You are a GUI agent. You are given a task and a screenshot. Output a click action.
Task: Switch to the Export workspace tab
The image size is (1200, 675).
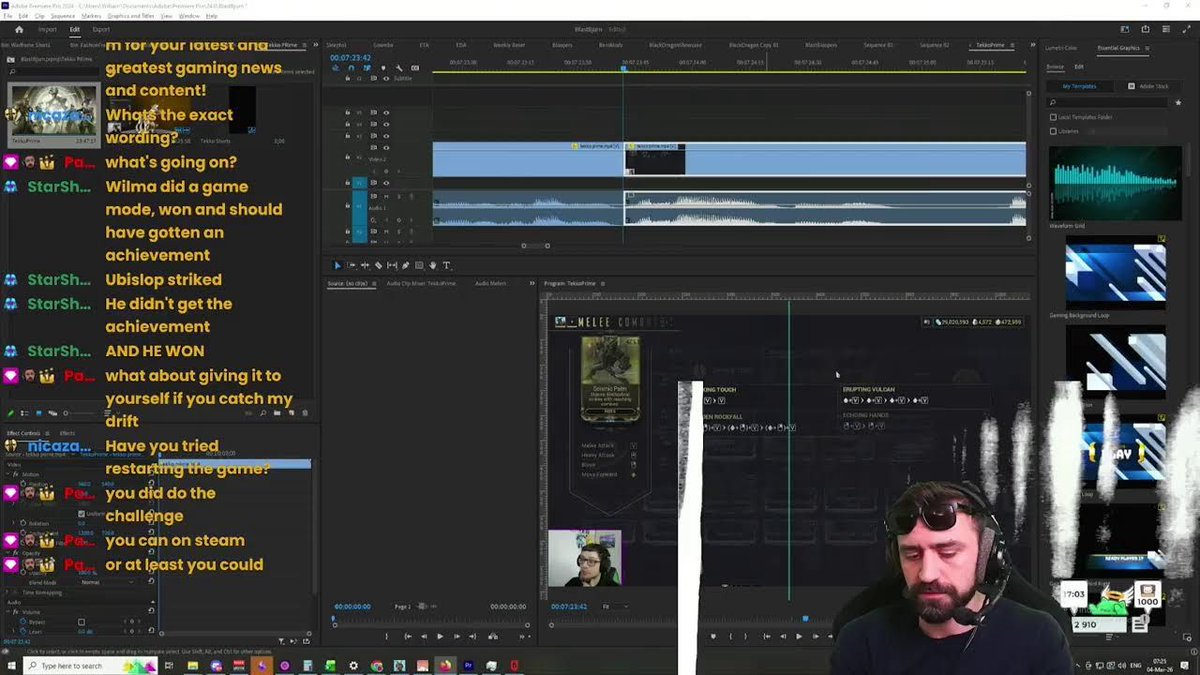click(x=101, y=29)
